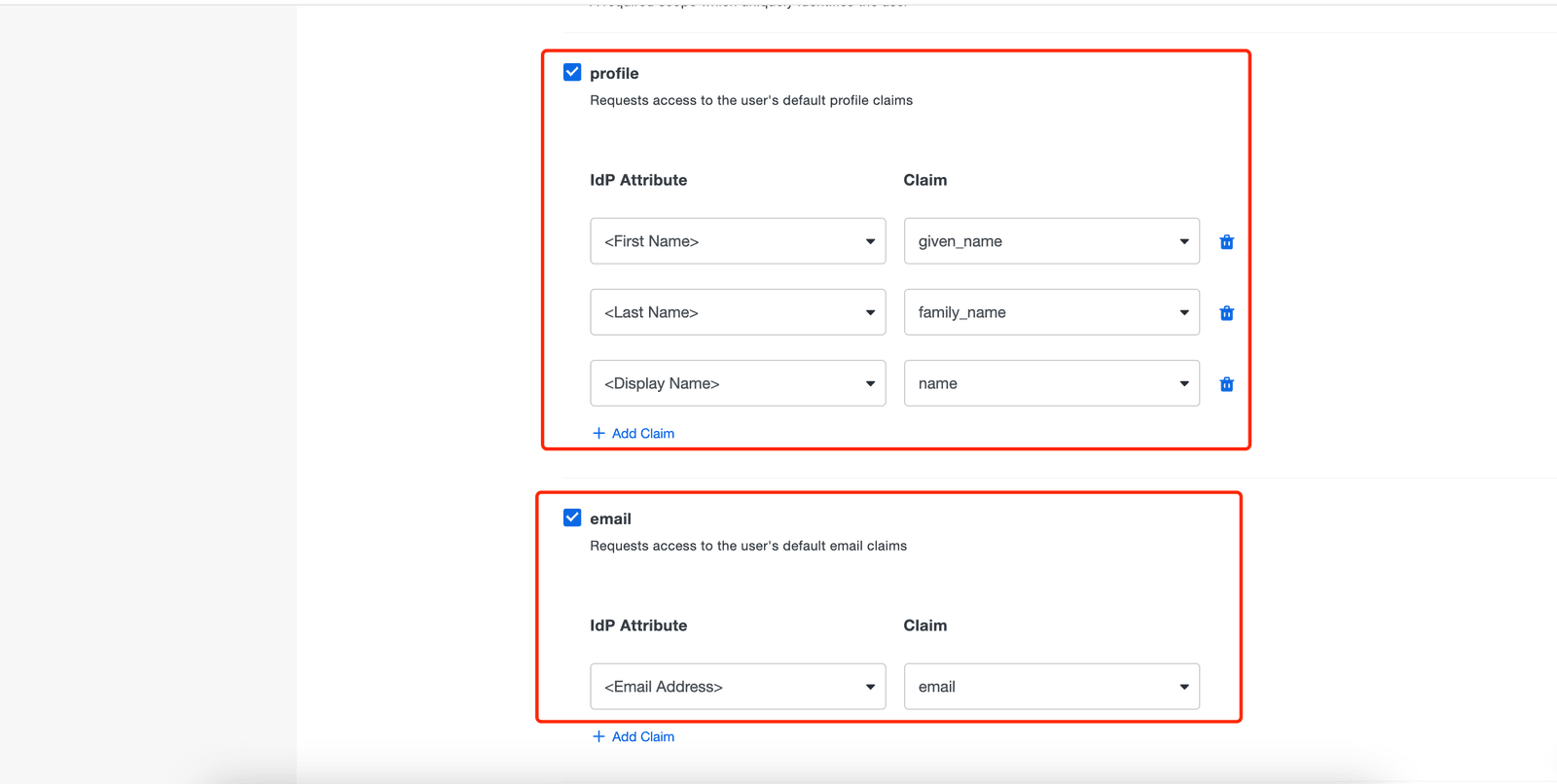The height and width of the screenshot is (784, 1557).
Task: Uncheck the profile scope checkbox
Action: point(572,72)
